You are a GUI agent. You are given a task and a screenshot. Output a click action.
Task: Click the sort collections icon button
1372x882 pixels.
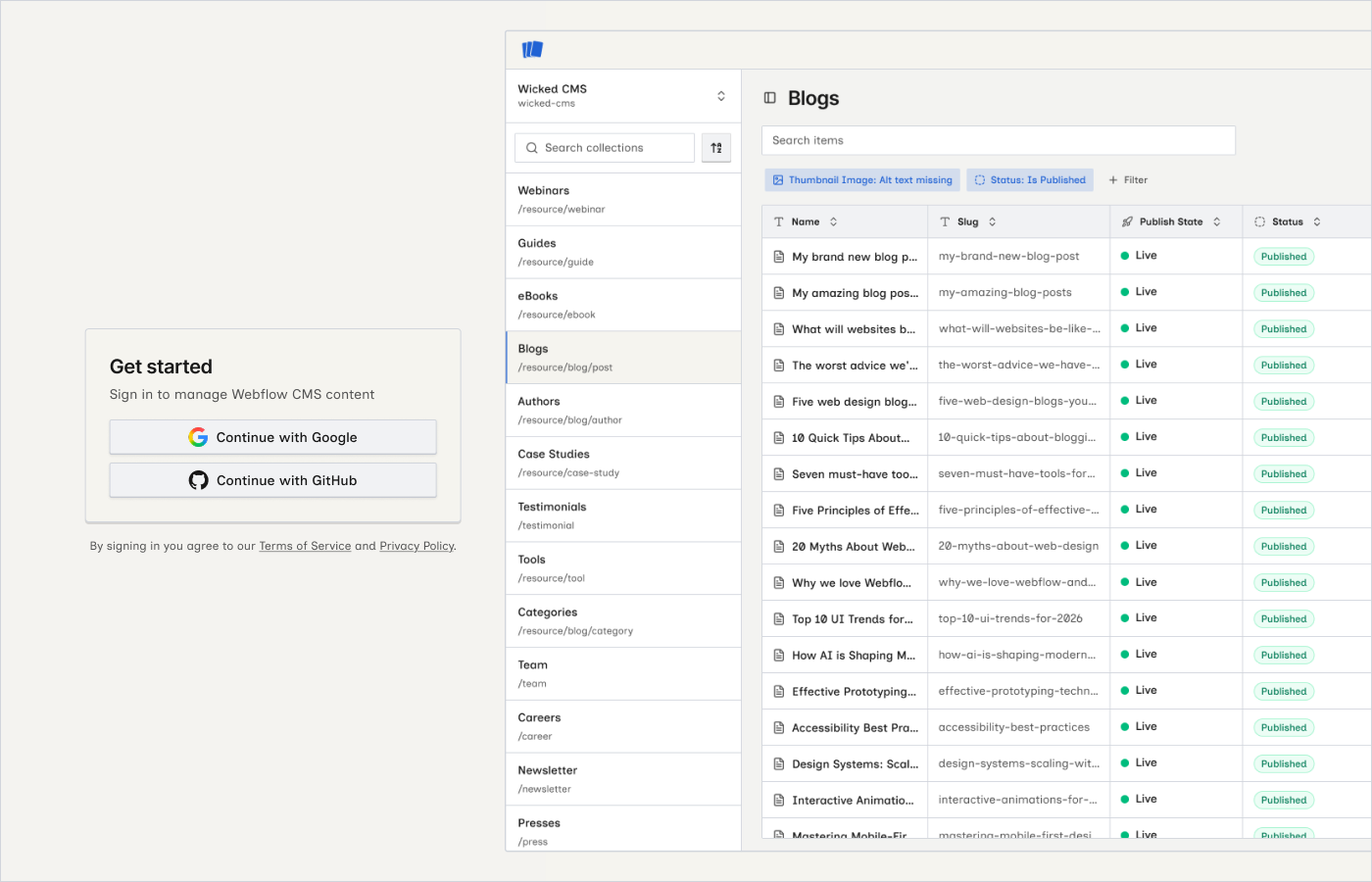pos(716,148)
